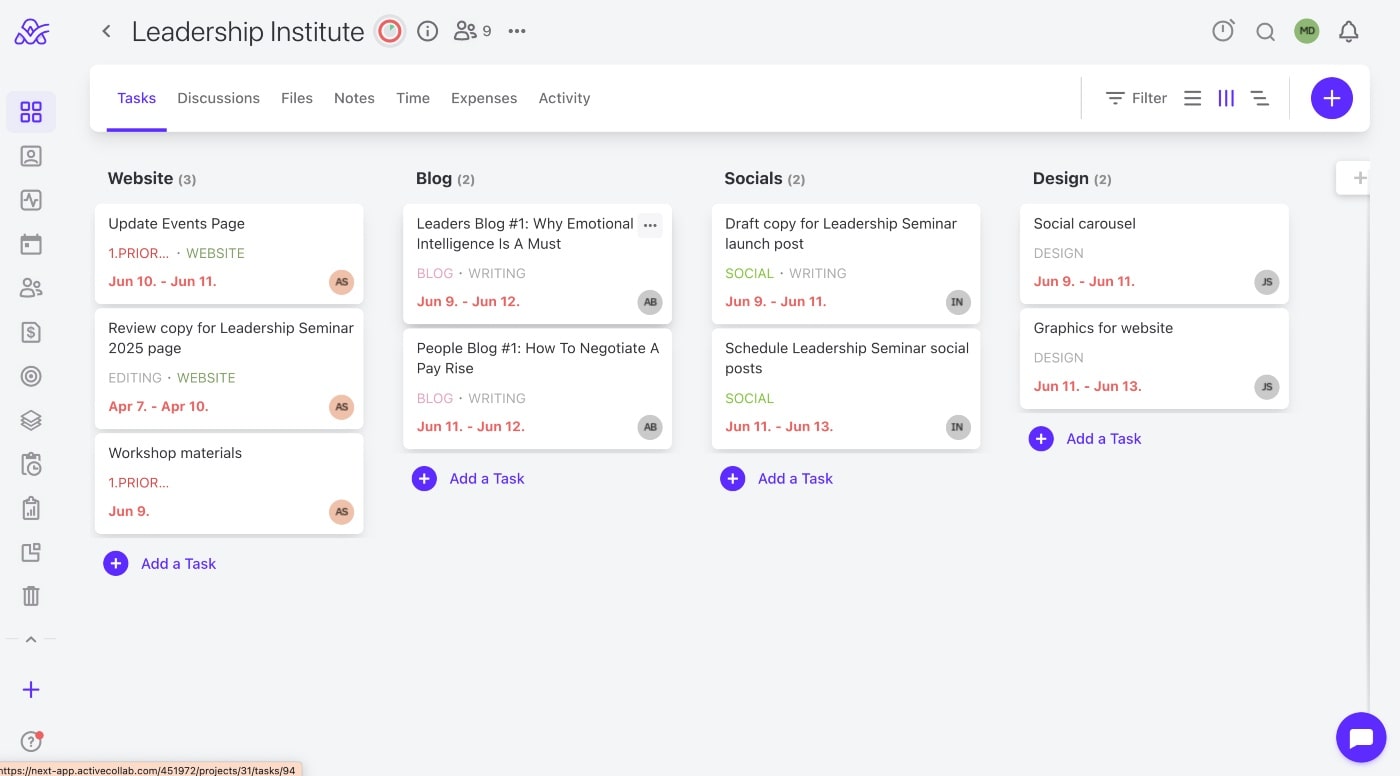
Task: Switch to the Discussions tab
Action: pos(218,98)
